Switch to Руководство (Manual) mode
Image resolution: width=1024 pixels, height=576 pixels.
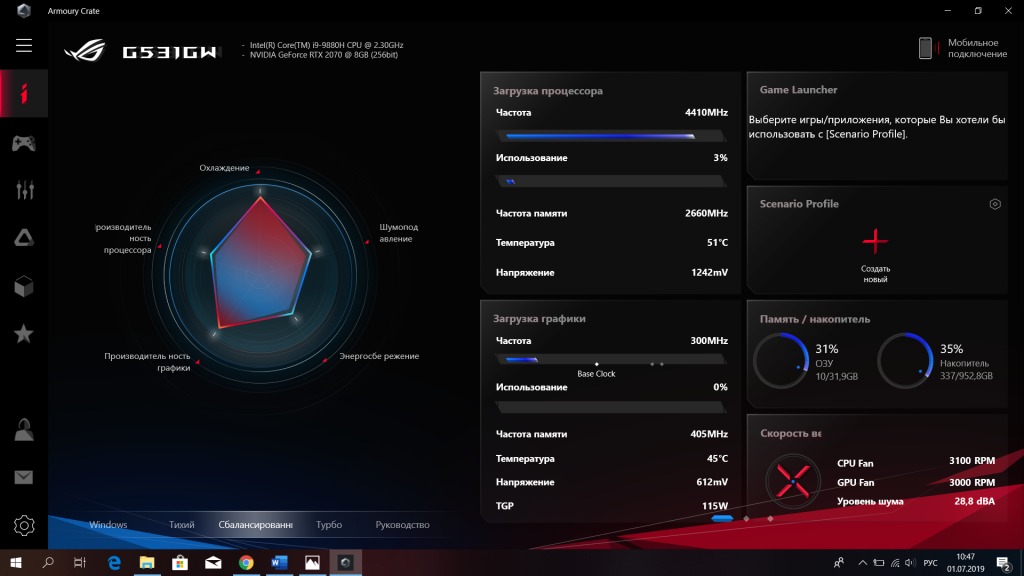[x=402, y=525]
